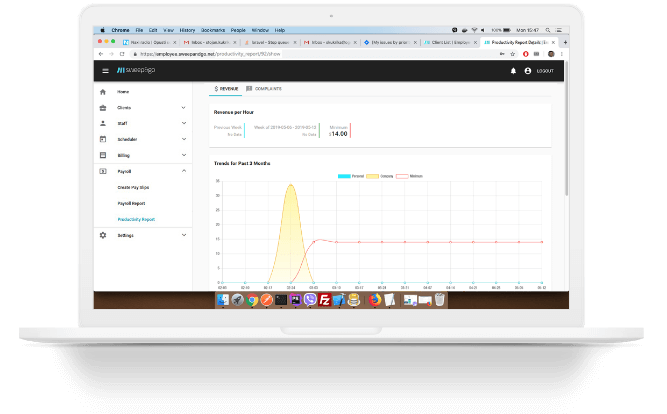Screen dimensions: 667x414
Task: Open the Payroll Report link
Action: coord(131,203)
